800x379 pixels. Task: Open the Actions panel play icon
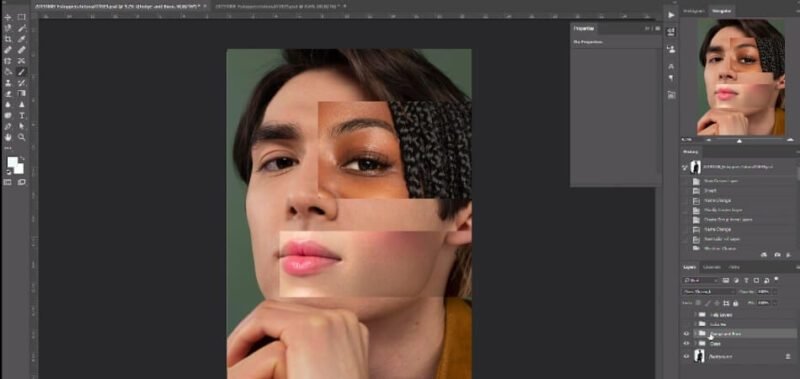(671, 15)
